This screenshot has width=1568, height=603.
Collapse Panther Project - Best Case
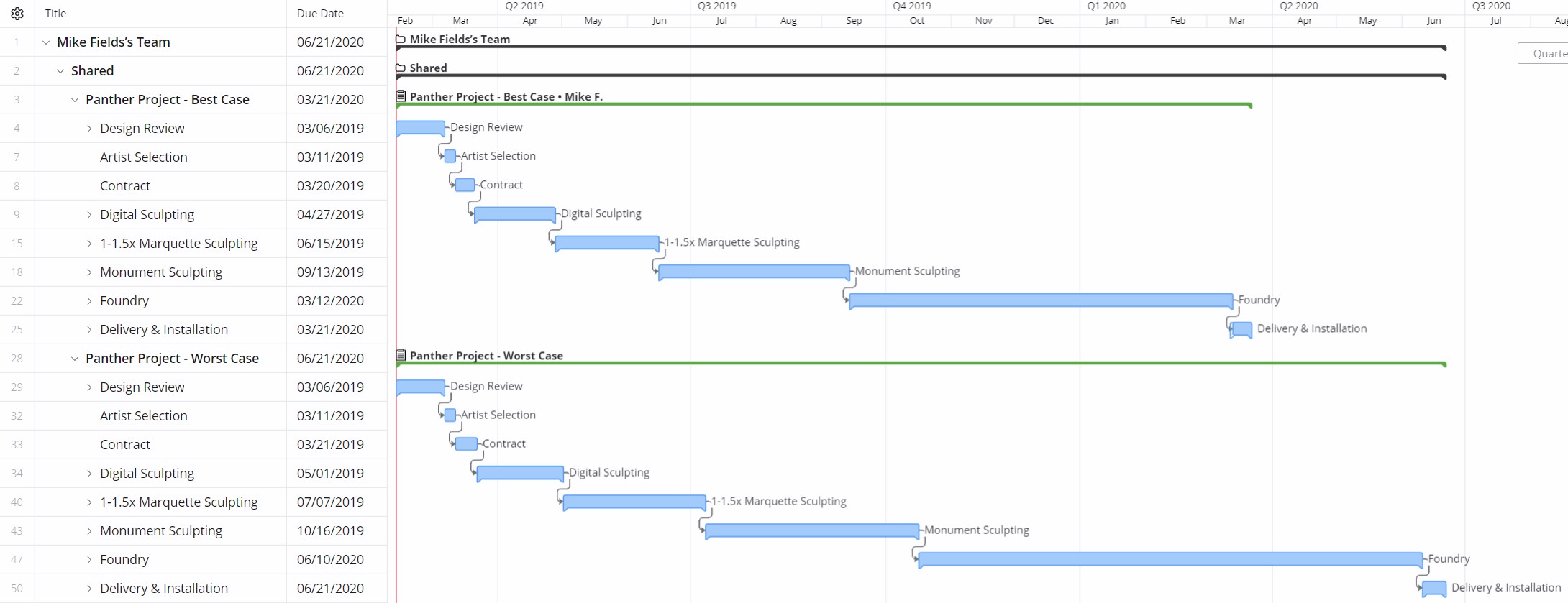(x=75, y=100)
